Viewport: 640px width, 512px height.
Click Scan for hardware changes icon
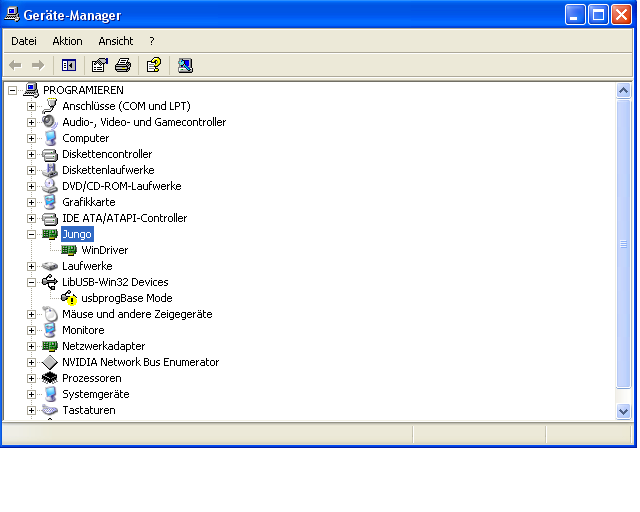click(x=185, y=65)
